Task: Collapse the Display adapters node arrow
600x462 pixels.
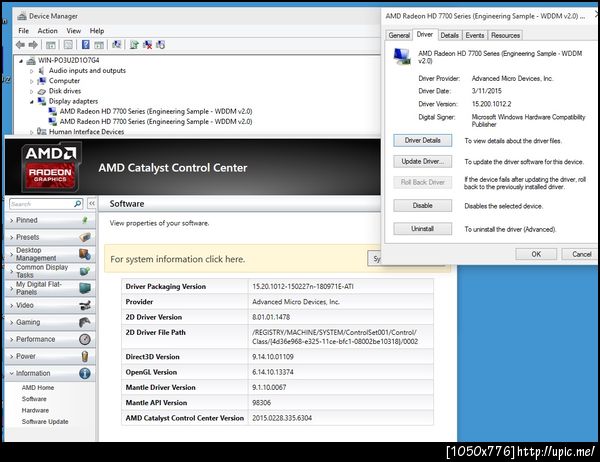Action: coord(32,101)
